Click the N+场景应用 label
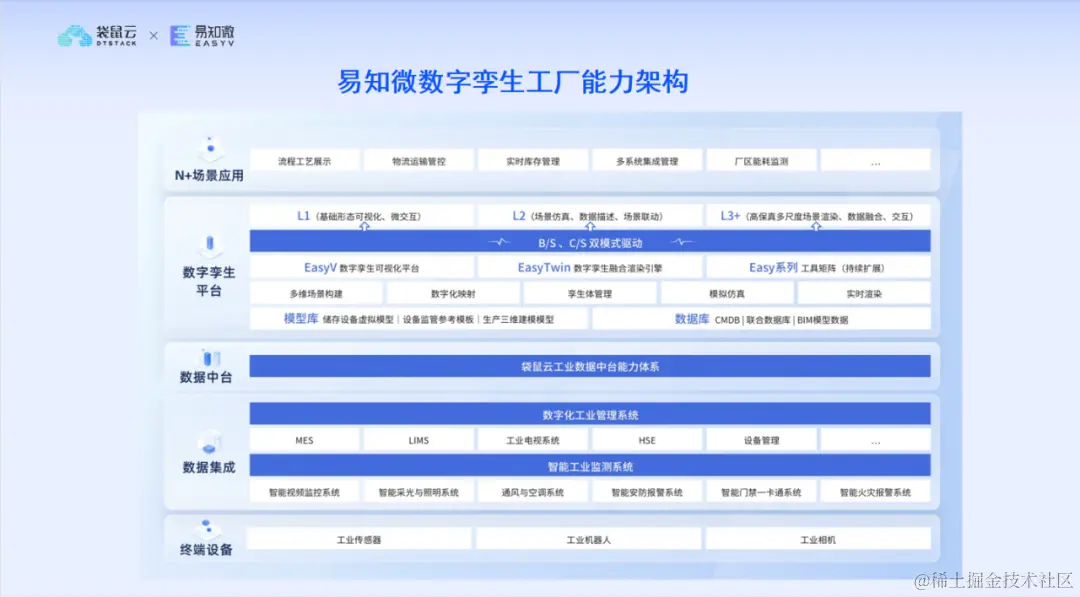Image resolution: width=1080 pixels, height=597 pixels. pos(209,176)
